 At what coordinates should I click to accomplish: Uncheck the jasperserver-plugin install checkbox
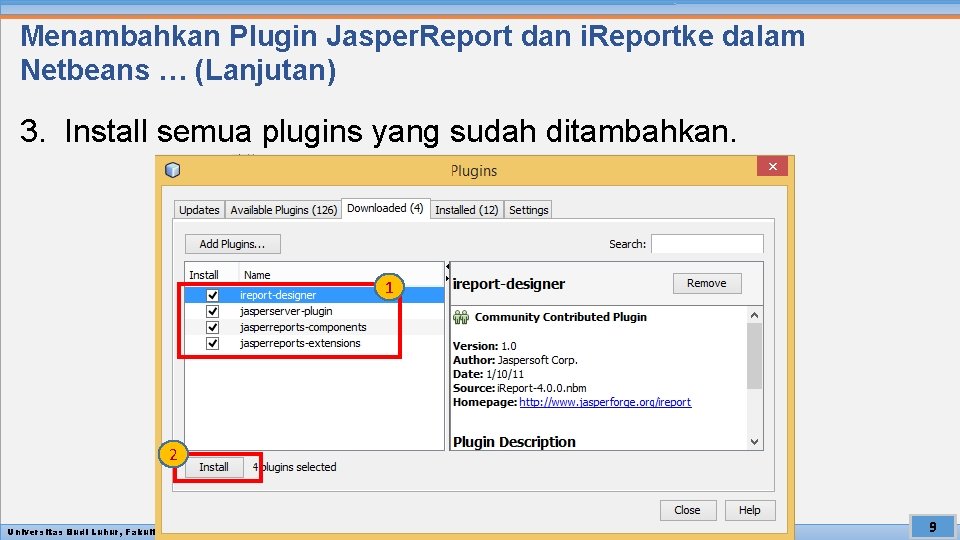(212, 311)
